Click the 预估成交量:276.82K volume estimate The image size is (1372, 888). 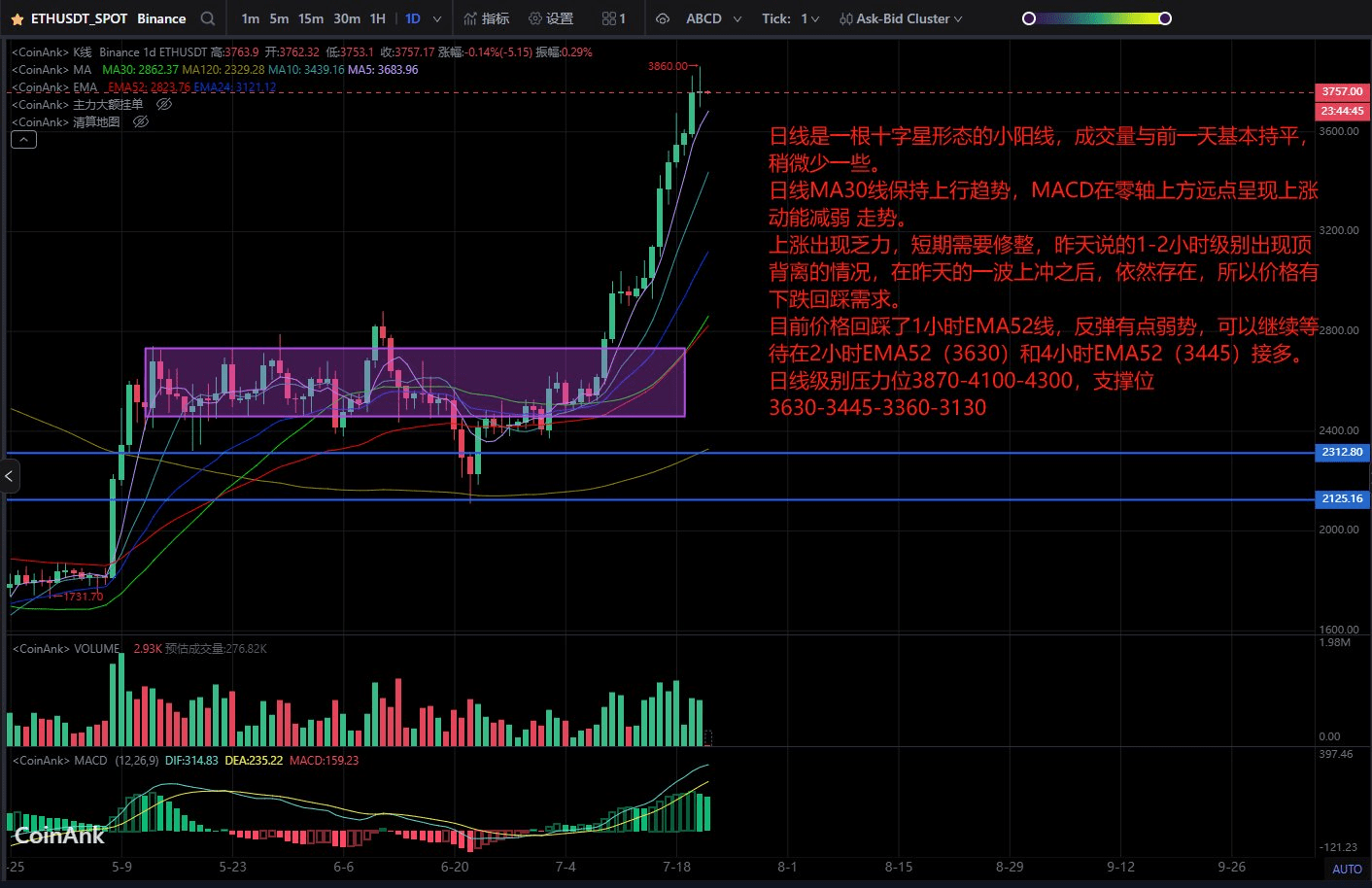(216, 649)
